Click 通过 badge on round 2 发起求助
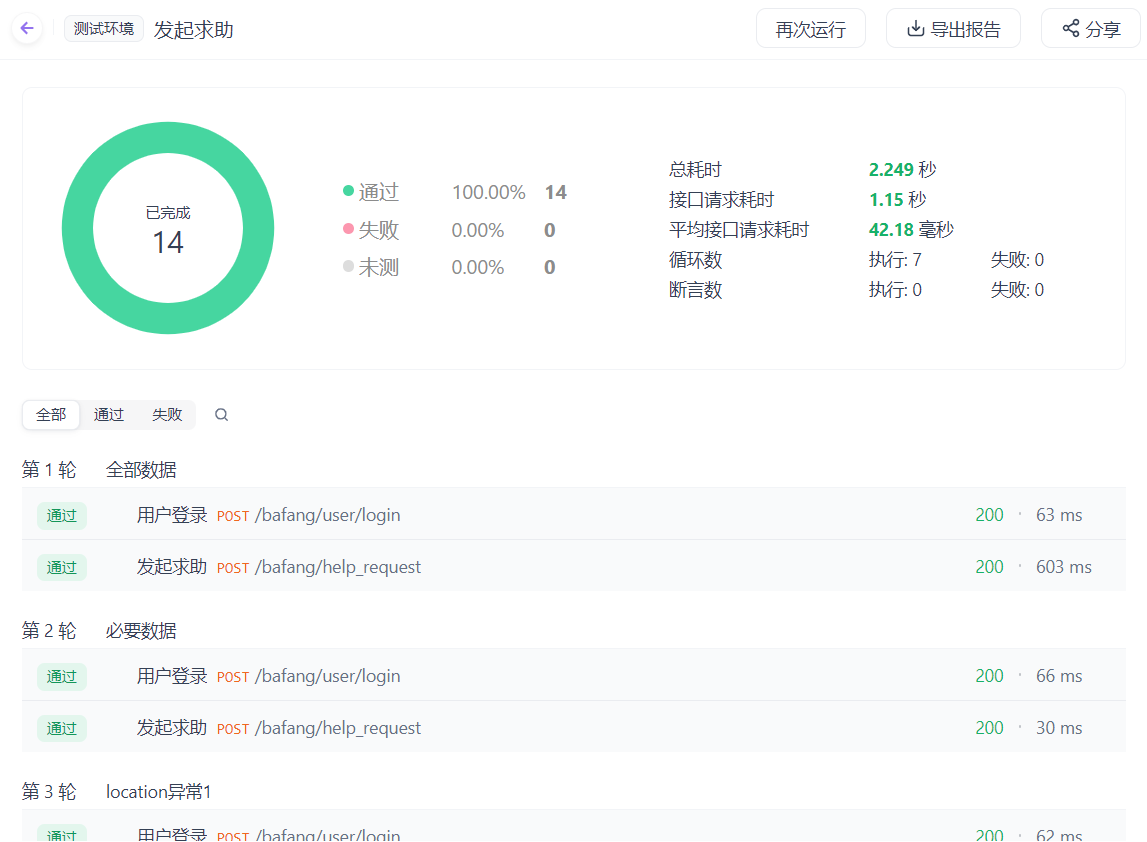1147x842 pixels. tap(61, 729)
